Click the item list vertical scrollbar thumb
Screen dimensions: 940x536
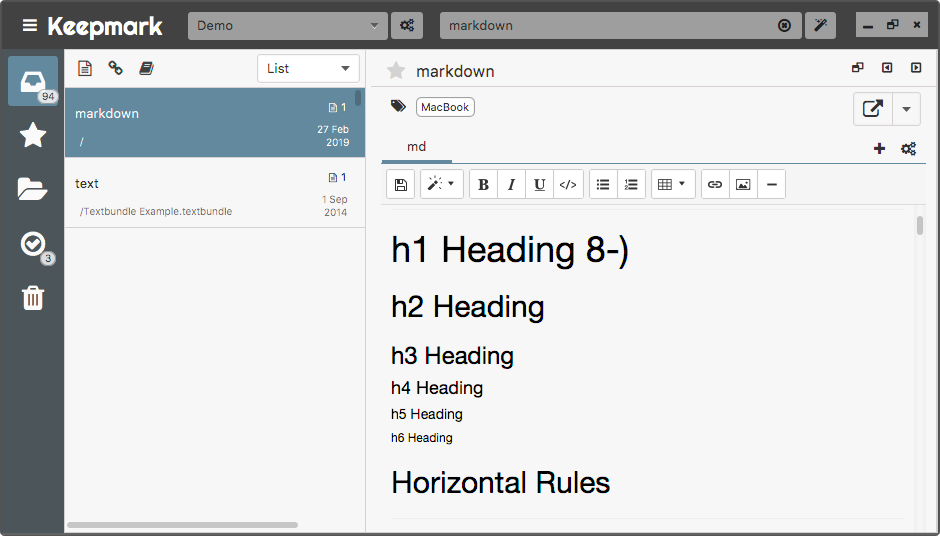pyautogui.click(x=358, y=98)
